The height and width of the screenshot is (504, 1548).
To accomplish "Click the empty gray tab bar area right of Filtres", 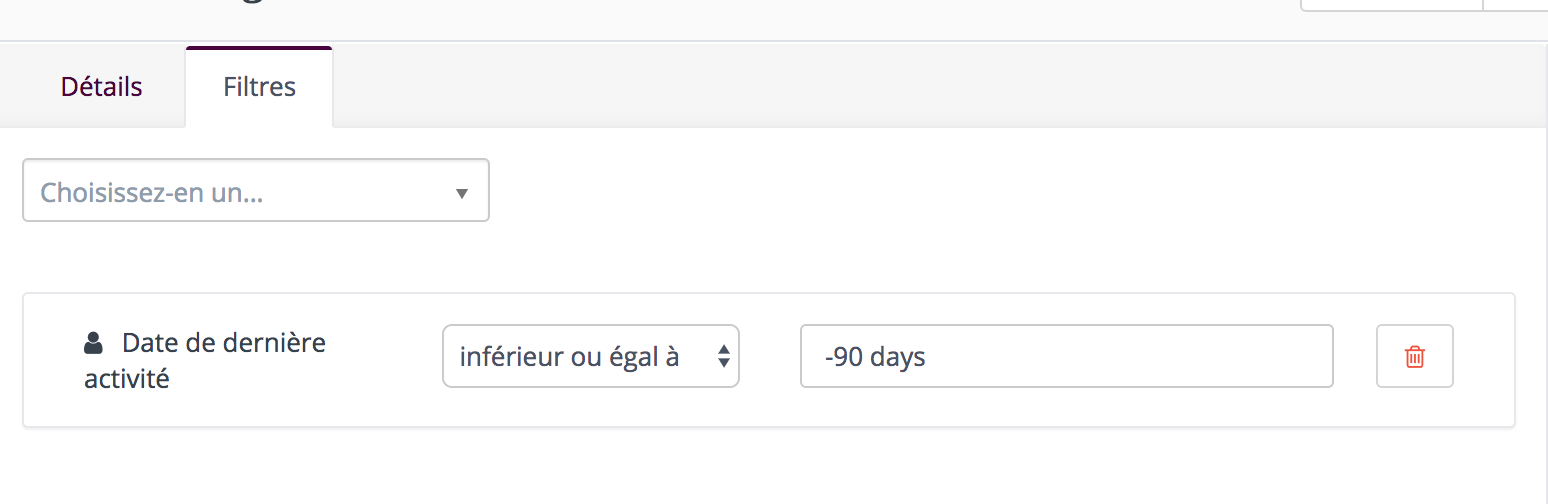I will click(940, 87).
